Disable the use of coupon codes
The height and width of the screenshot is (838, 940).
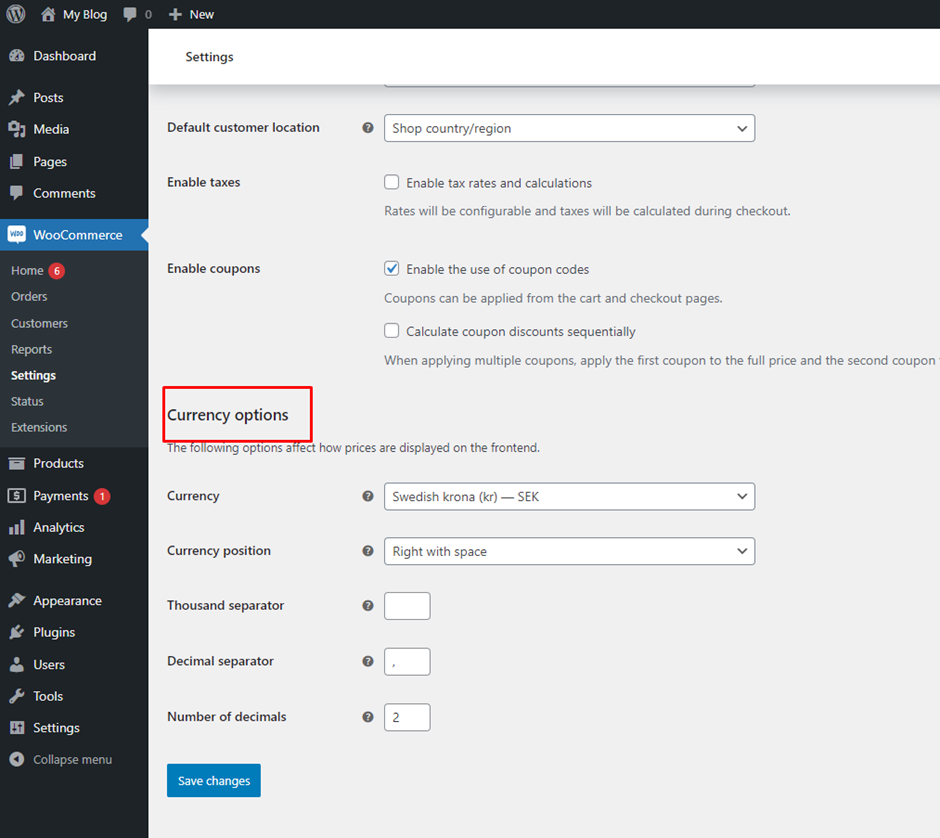tap(391, 268)
